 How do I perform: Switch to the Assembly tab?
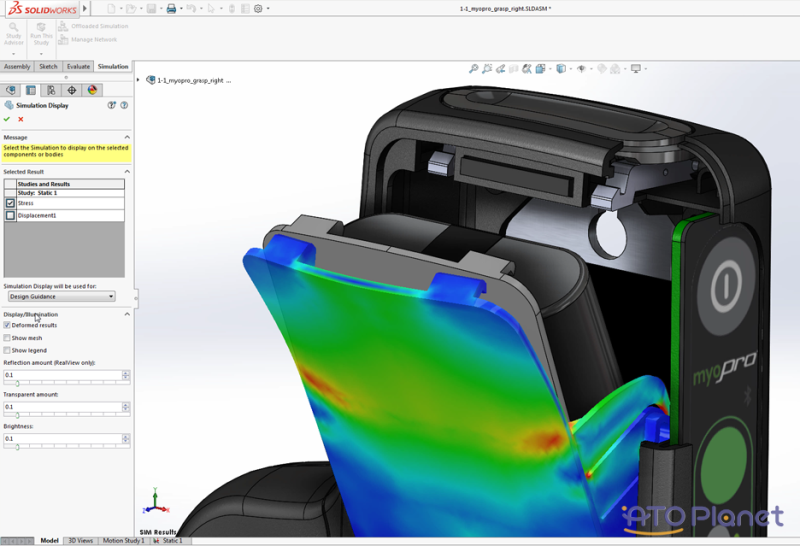coord(17,66)
